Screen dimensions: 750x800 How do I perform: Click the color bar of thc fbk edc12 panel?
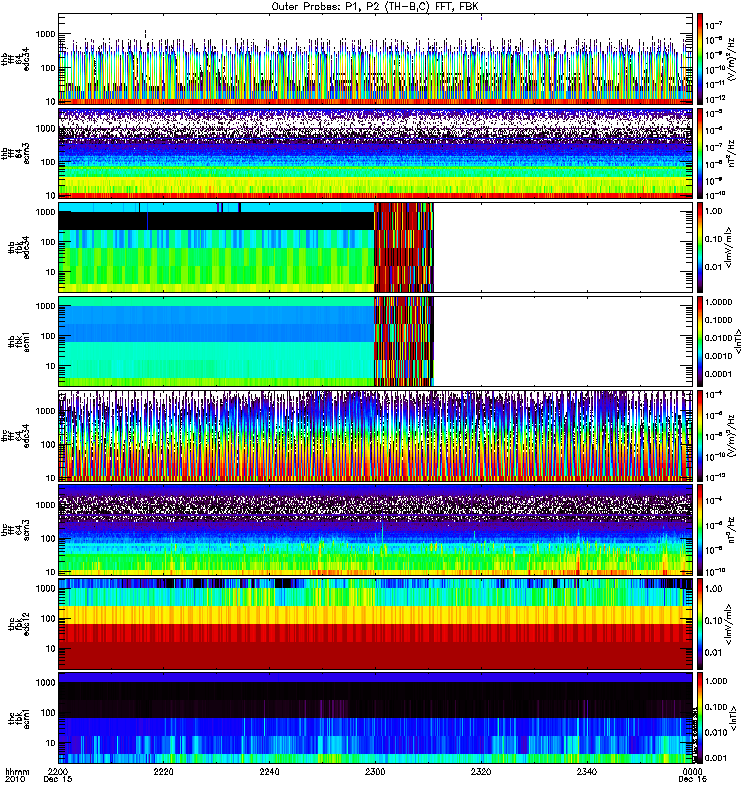(700, 624)
